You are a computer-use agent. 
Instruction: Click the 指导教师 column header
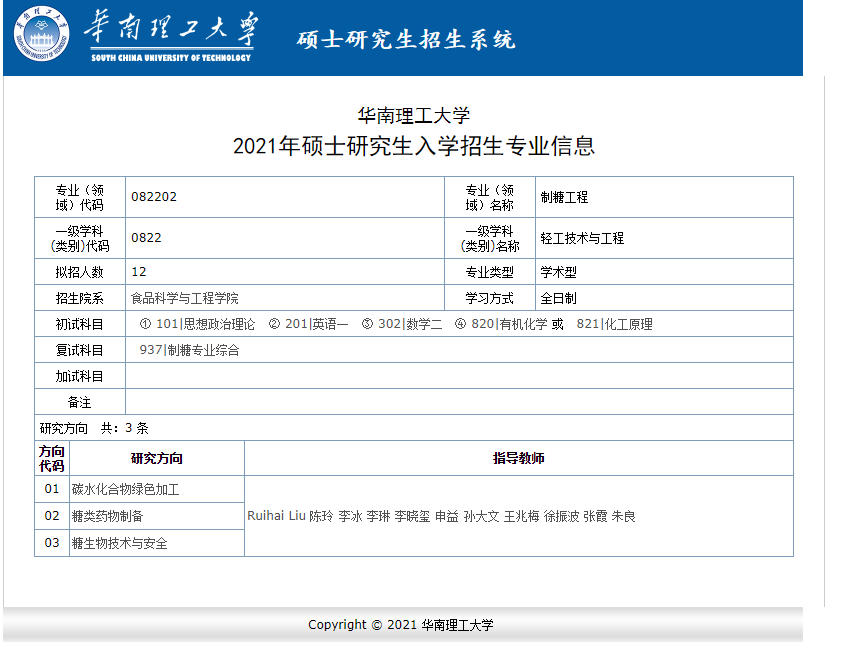click(519, 458)
